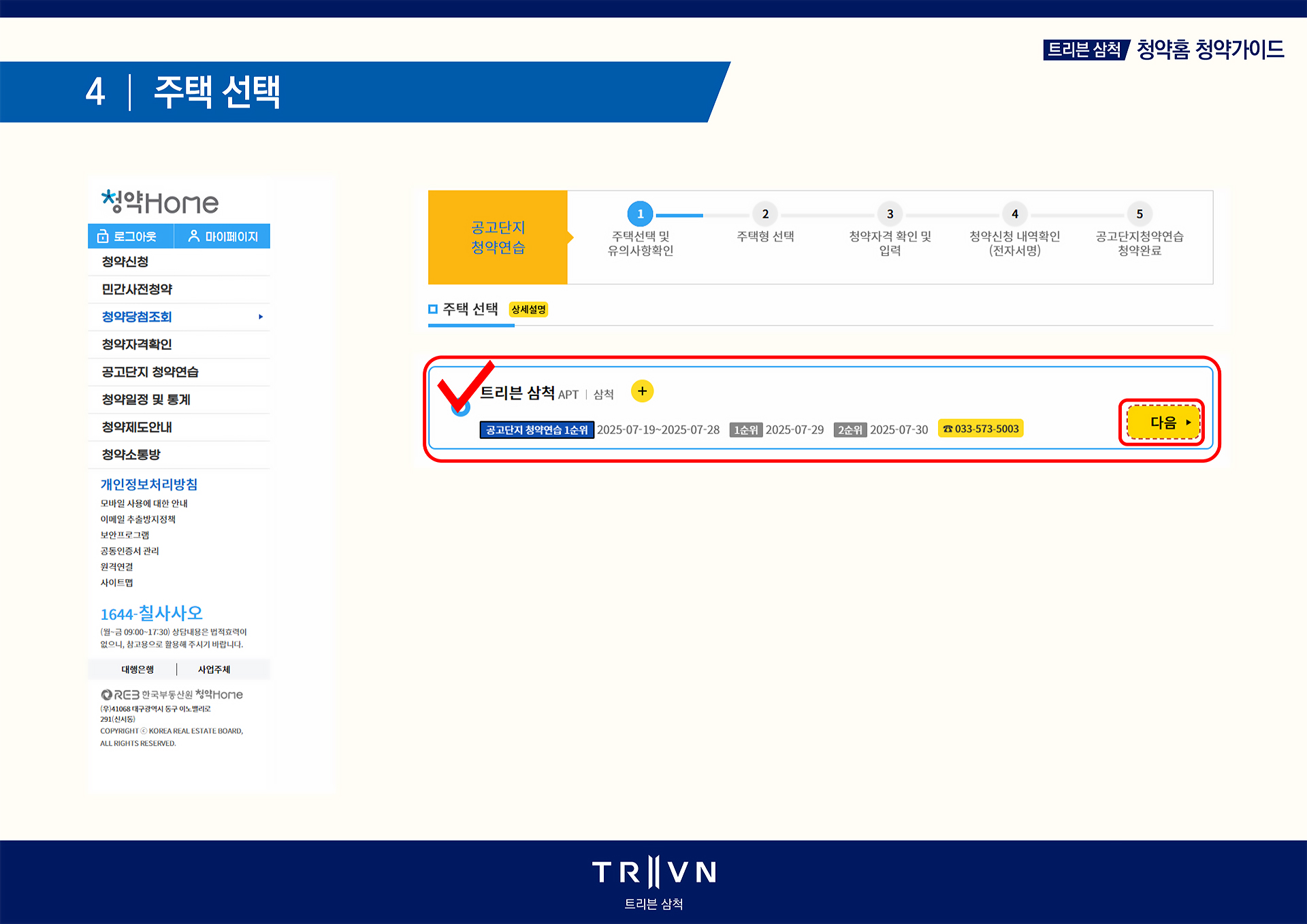
Task: Select the 트리븐 삼척 radio button
Action: 461,408
